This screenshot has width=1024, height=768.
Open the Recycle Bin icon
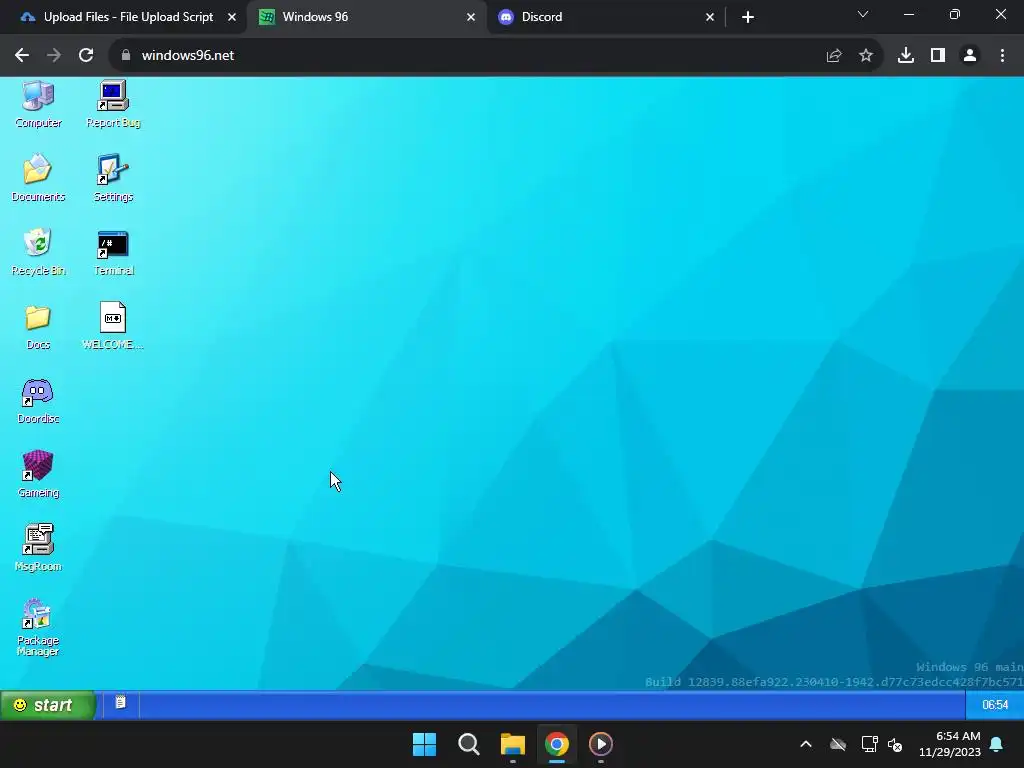38,252
